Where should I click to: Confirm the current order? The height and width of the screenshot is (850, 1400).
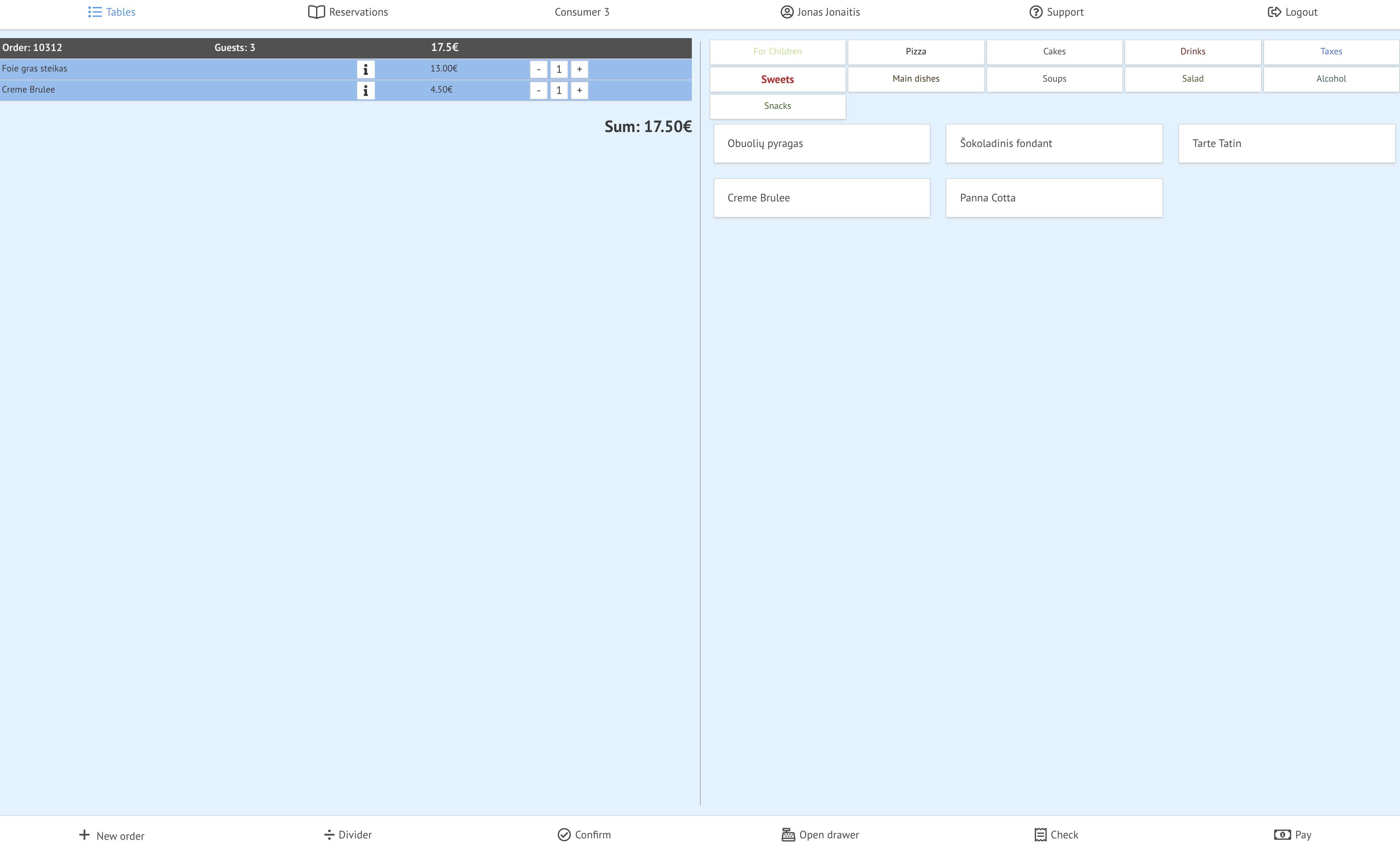584,834
